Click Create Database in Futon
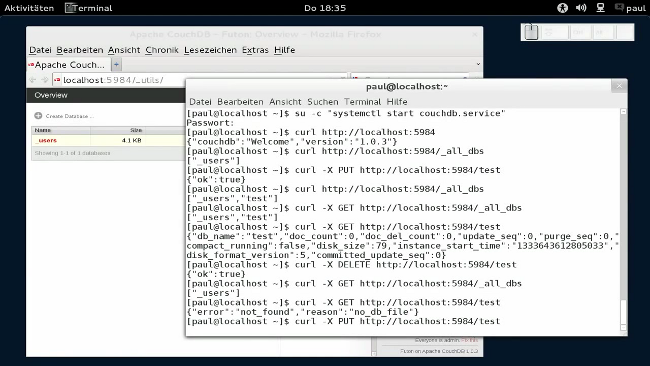650x366 pixels. [x=70, y=116]
